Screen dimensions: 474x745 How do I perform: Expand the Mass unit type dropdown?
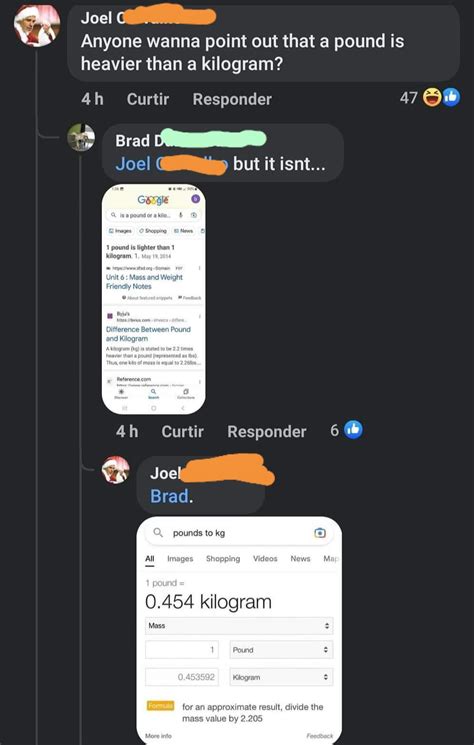point(239,626)
